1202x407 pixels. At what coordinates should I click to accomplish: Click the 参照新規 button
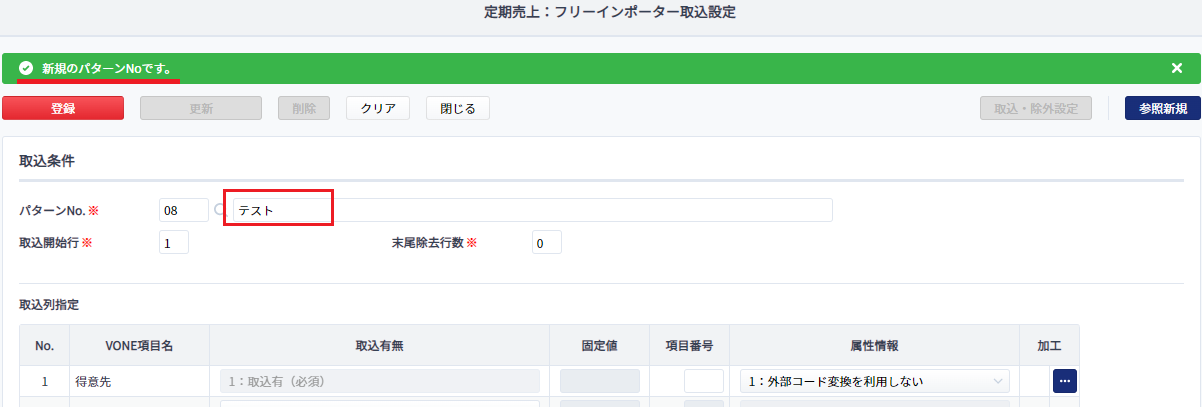(x=1162, y=108)
